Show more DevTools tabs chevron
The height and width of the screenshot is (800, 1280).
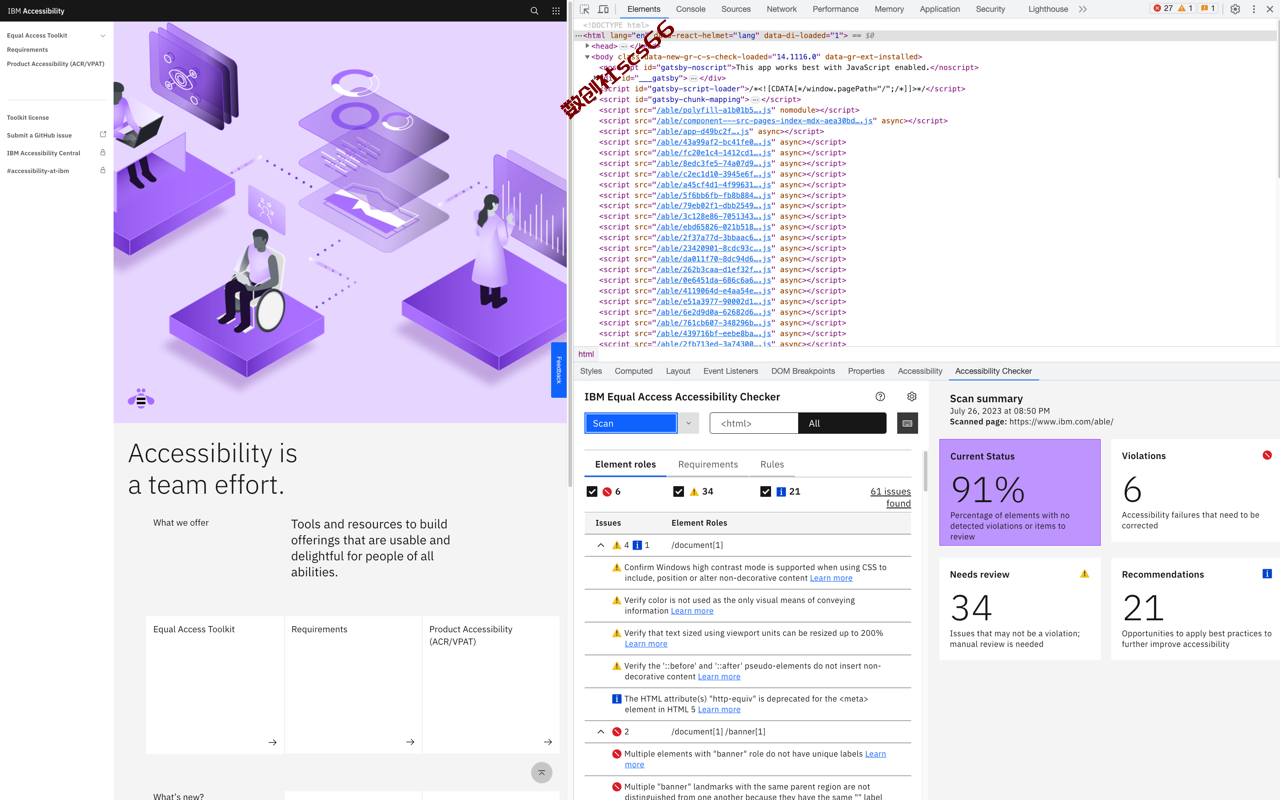tap(1083, 9)
